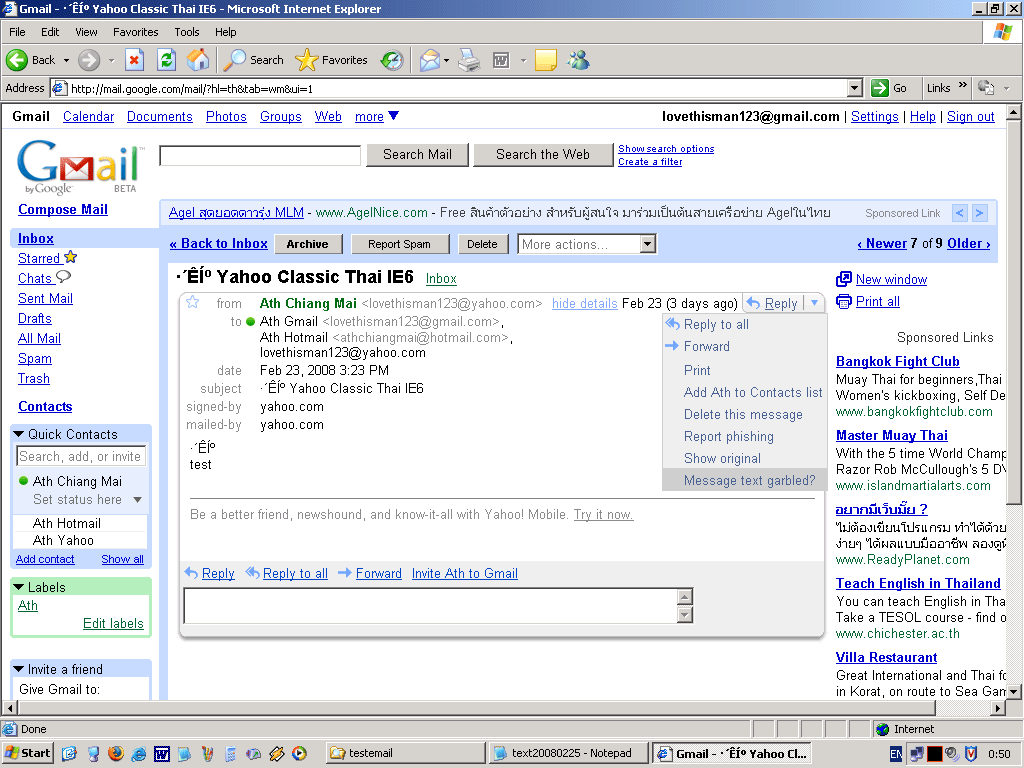Open the Compose Mail link
Viewport: 1024px width, 768px height.
(63, 210)
